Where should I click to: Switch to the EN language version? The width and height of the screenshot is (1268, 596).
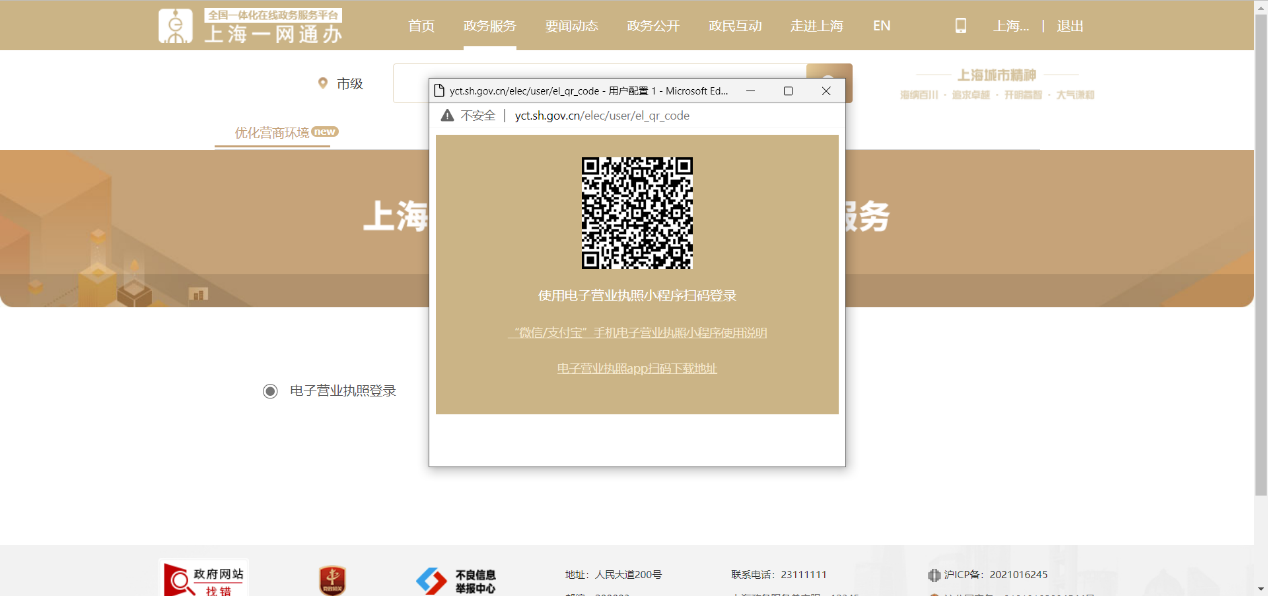coord(882,26)
